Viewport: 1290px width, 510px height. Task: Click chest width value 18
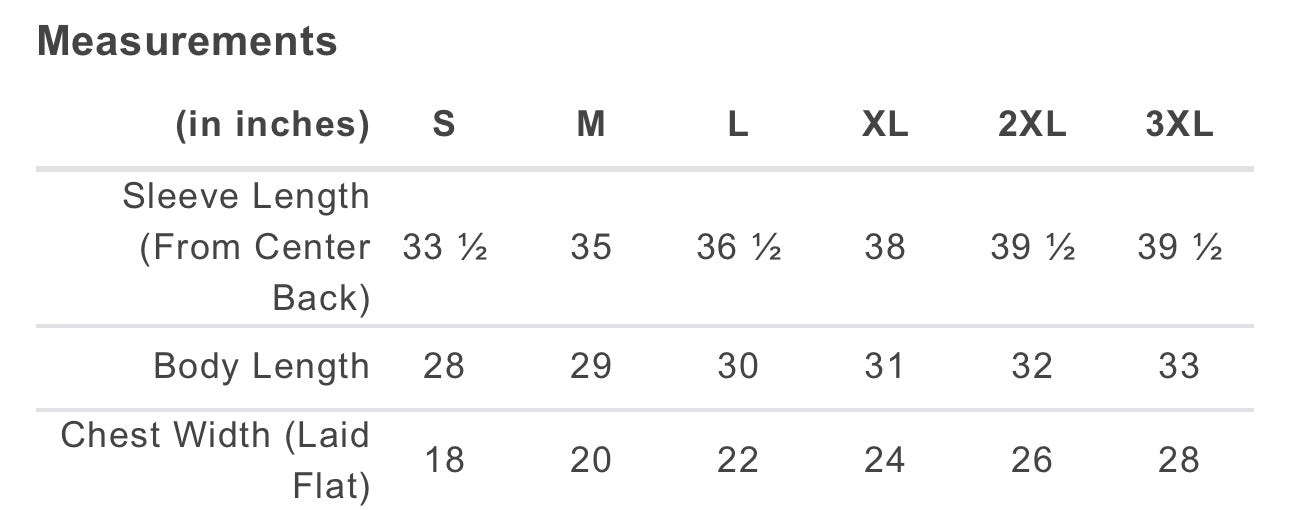[444, 460]
